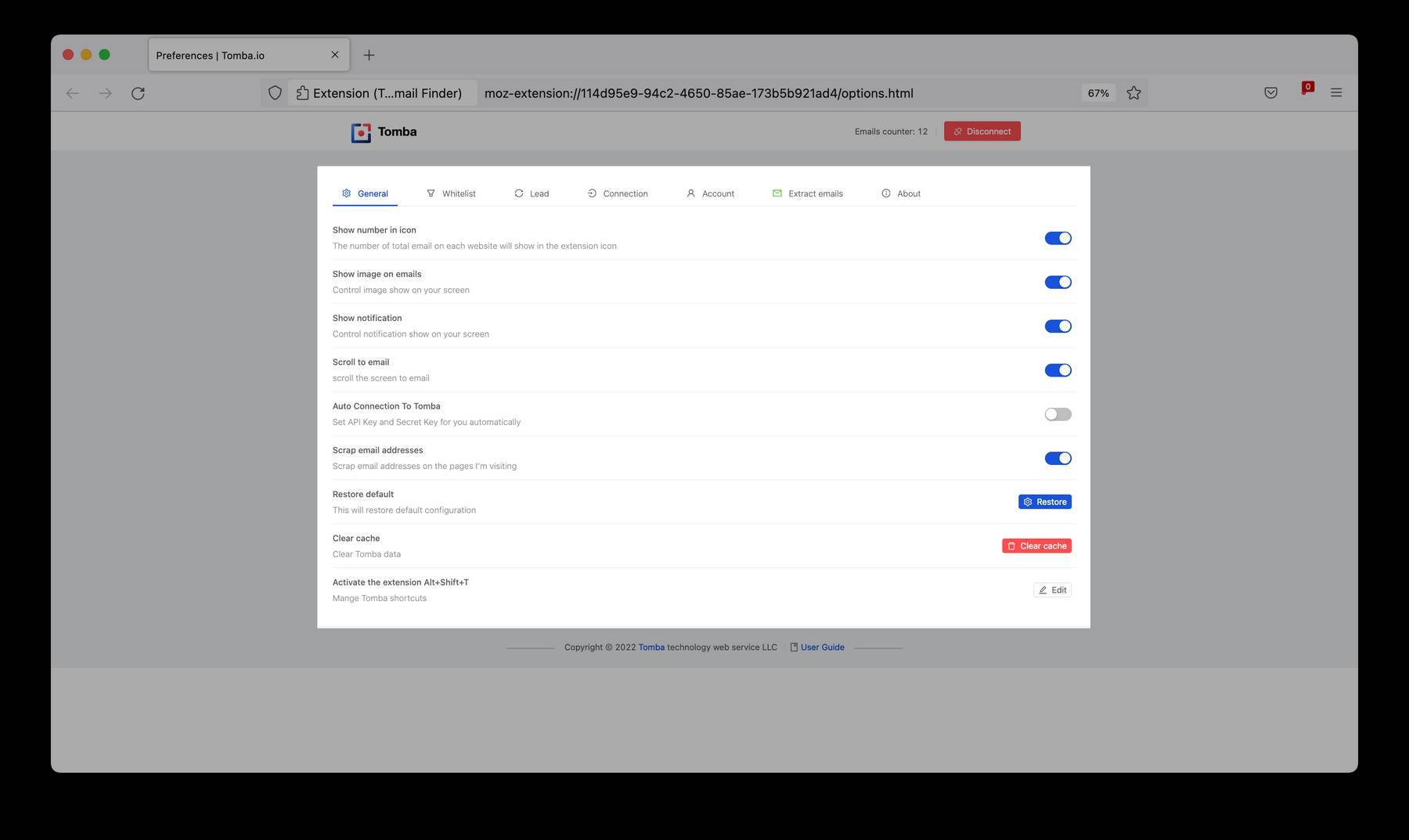Toggle Show notification switch
The height and width of the screenshot is (840, 1409).
[x=1058, y=326]
